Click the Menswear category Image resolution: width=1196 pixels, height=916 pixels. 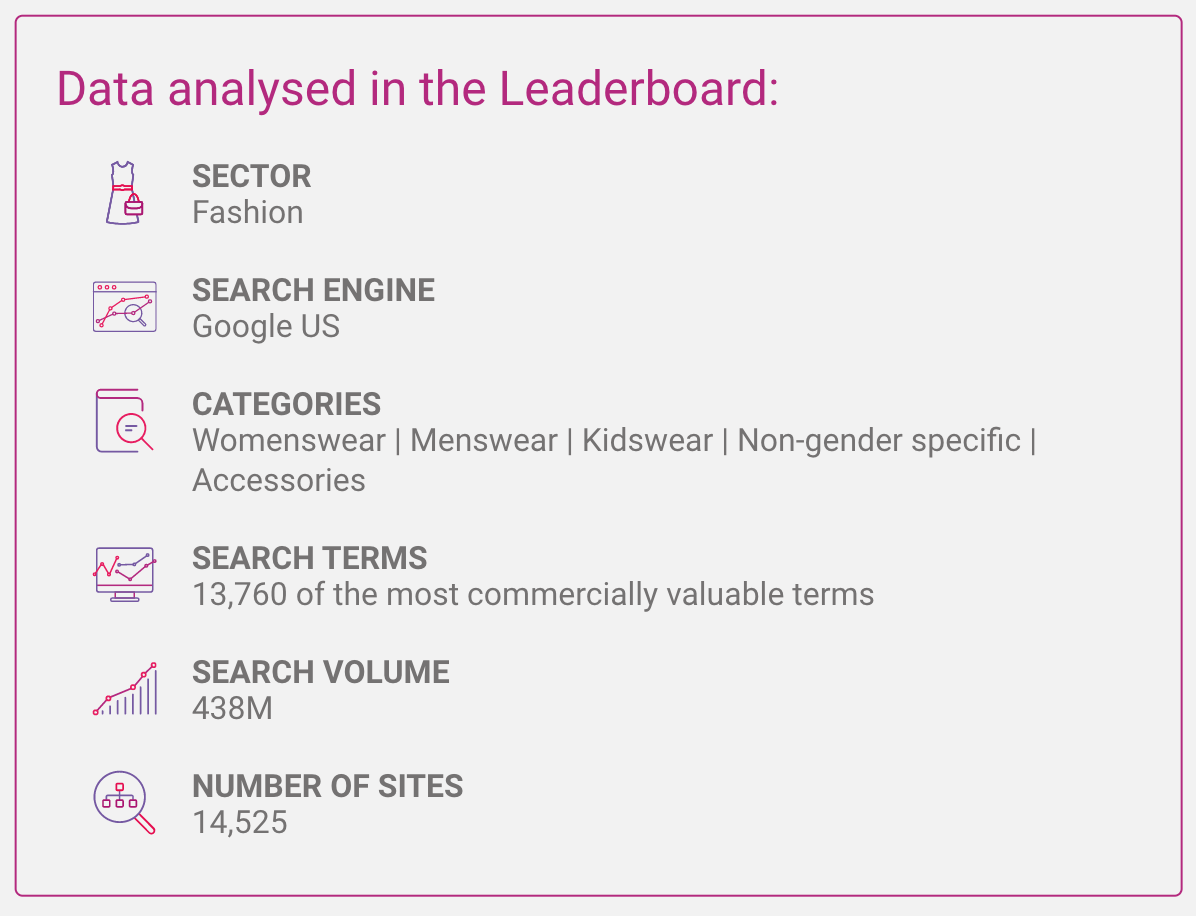pyautogui.click(x=484, y=441)
